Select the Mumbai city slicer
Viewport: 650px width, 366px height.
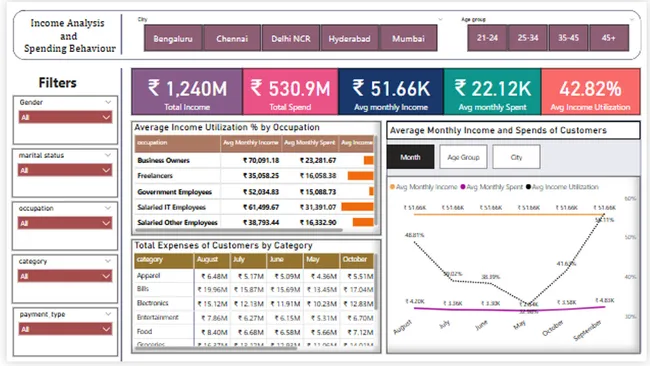point(408,38)
